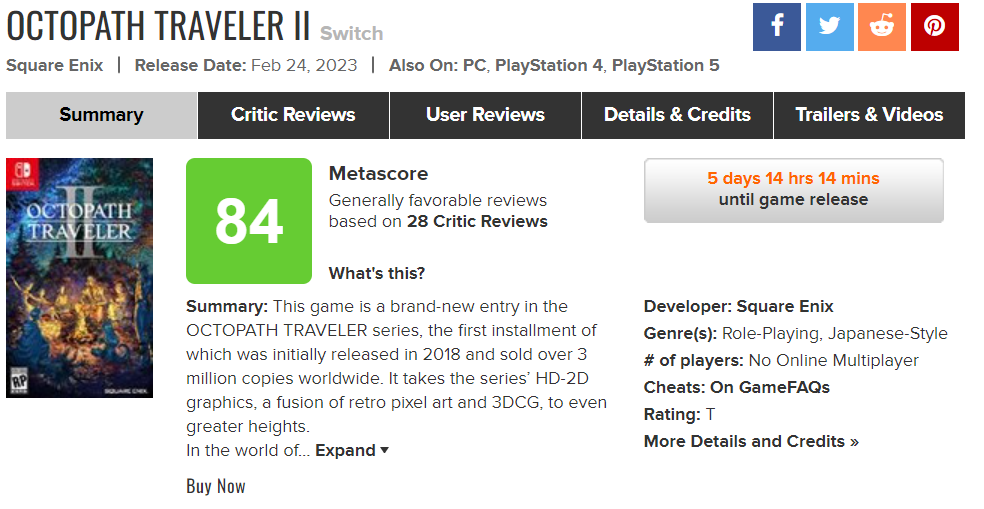Click the Buy Now link

[216, 486]
